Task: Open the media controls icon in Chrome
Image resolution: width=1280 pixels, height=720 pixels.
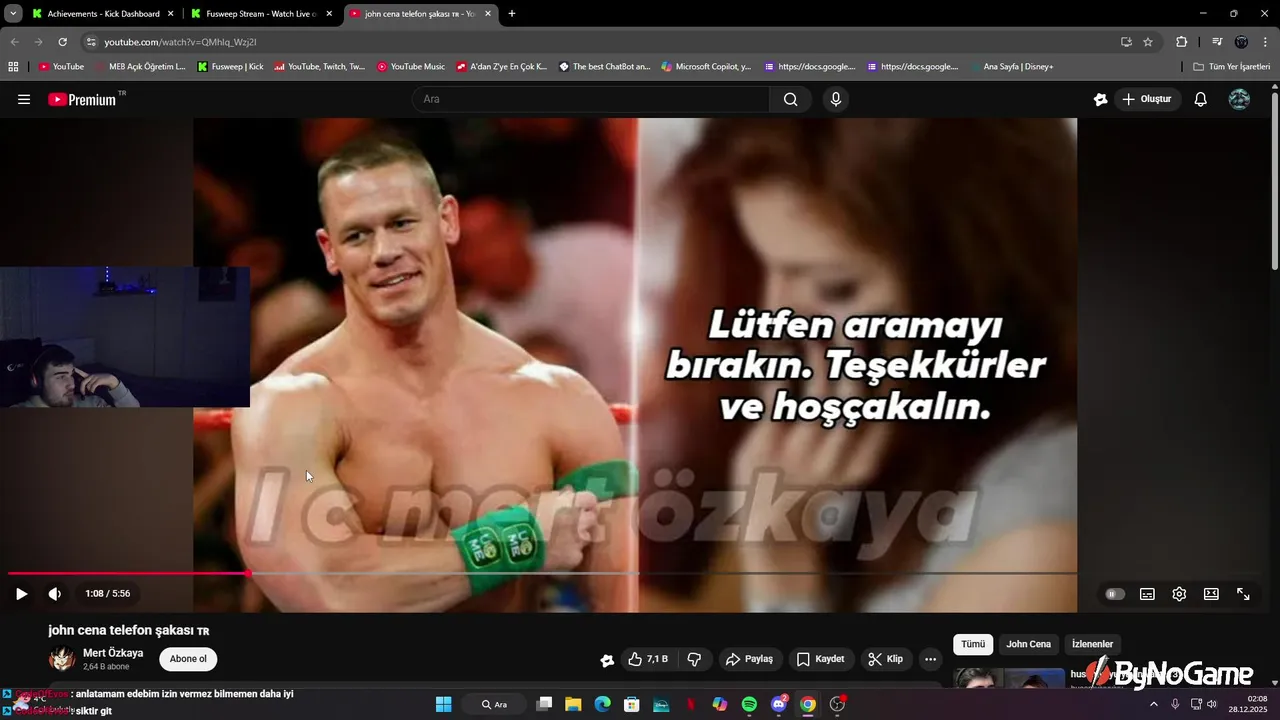Action: tap(1217, 42)
